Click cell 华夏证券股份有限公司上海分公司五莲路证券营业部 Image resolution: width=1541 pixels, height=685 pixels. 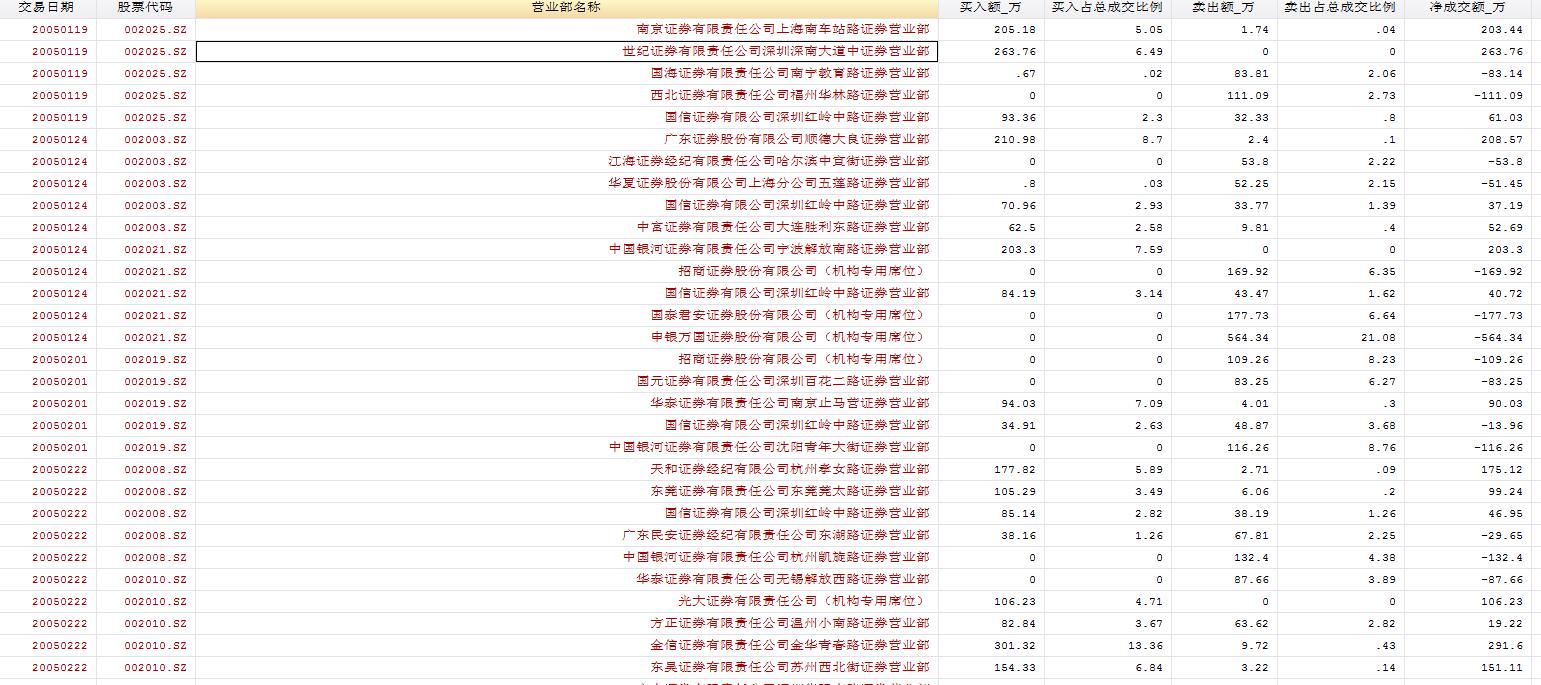point(567,183)
